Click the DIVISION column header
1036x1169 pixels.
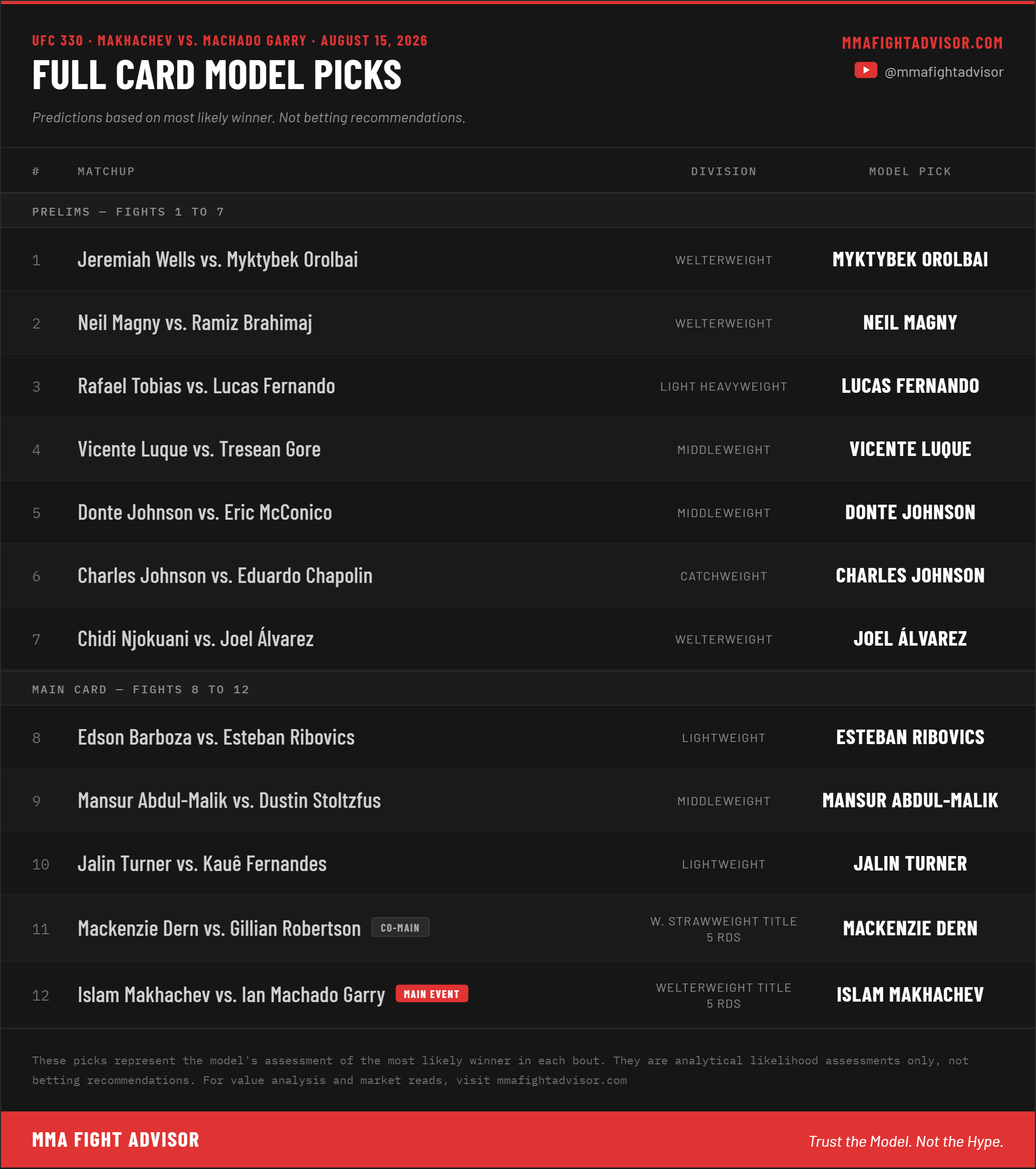click(724, 172)
